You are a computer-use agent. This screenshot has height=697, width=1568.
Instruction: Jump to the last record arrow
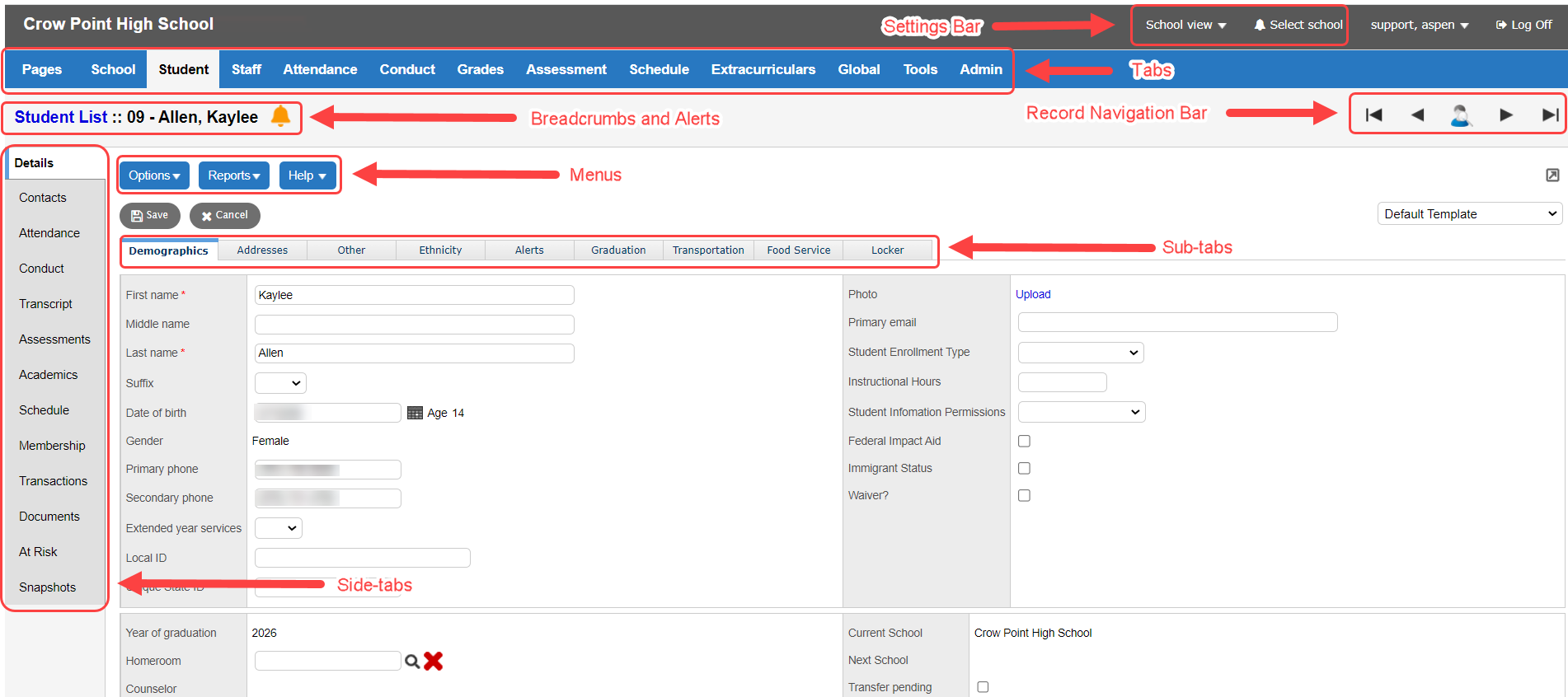[1550, 115]
